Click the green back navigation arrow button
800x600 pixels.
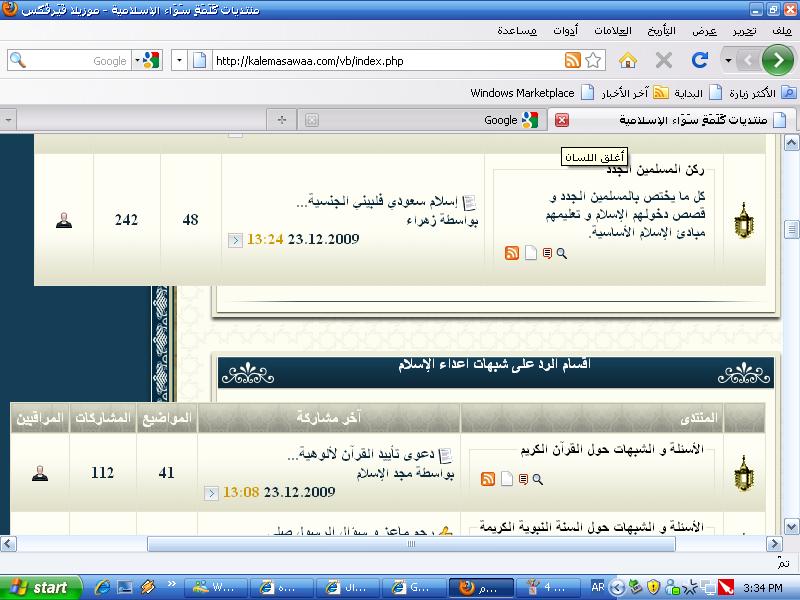click(x=777, y=61)
